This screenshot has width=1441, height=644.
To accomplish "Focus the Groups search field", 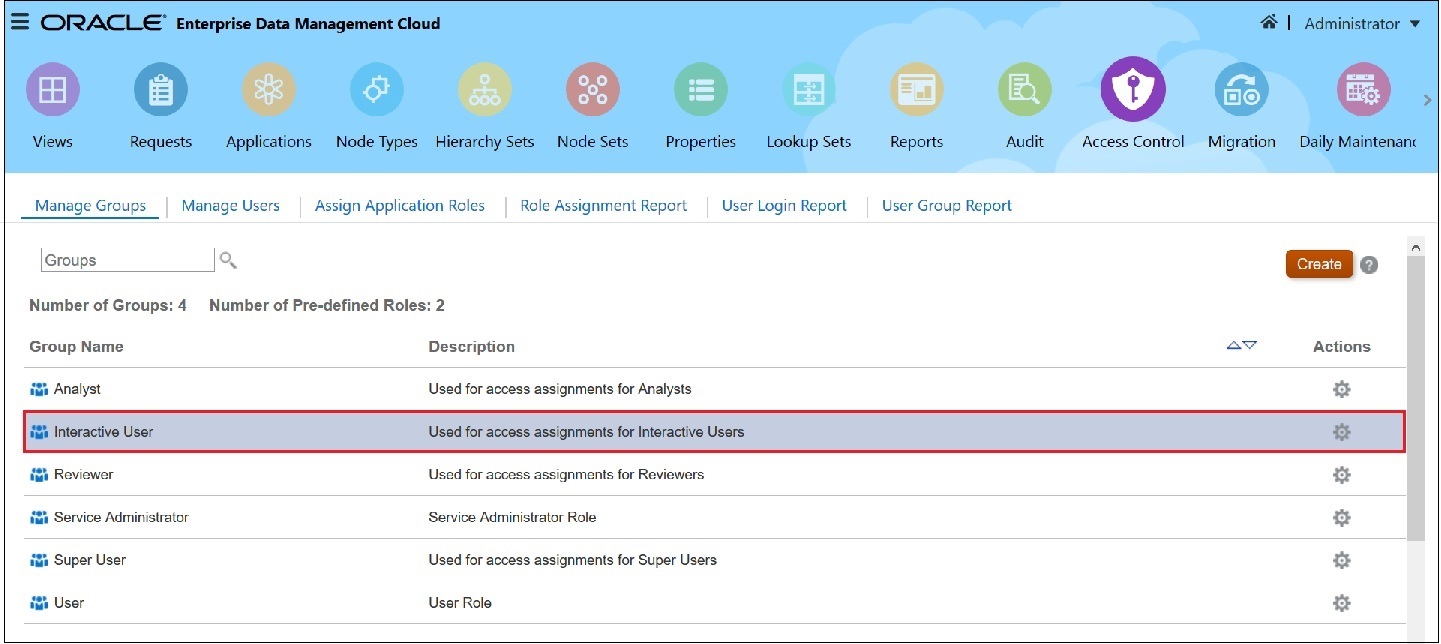I will [x=128, y=260].
